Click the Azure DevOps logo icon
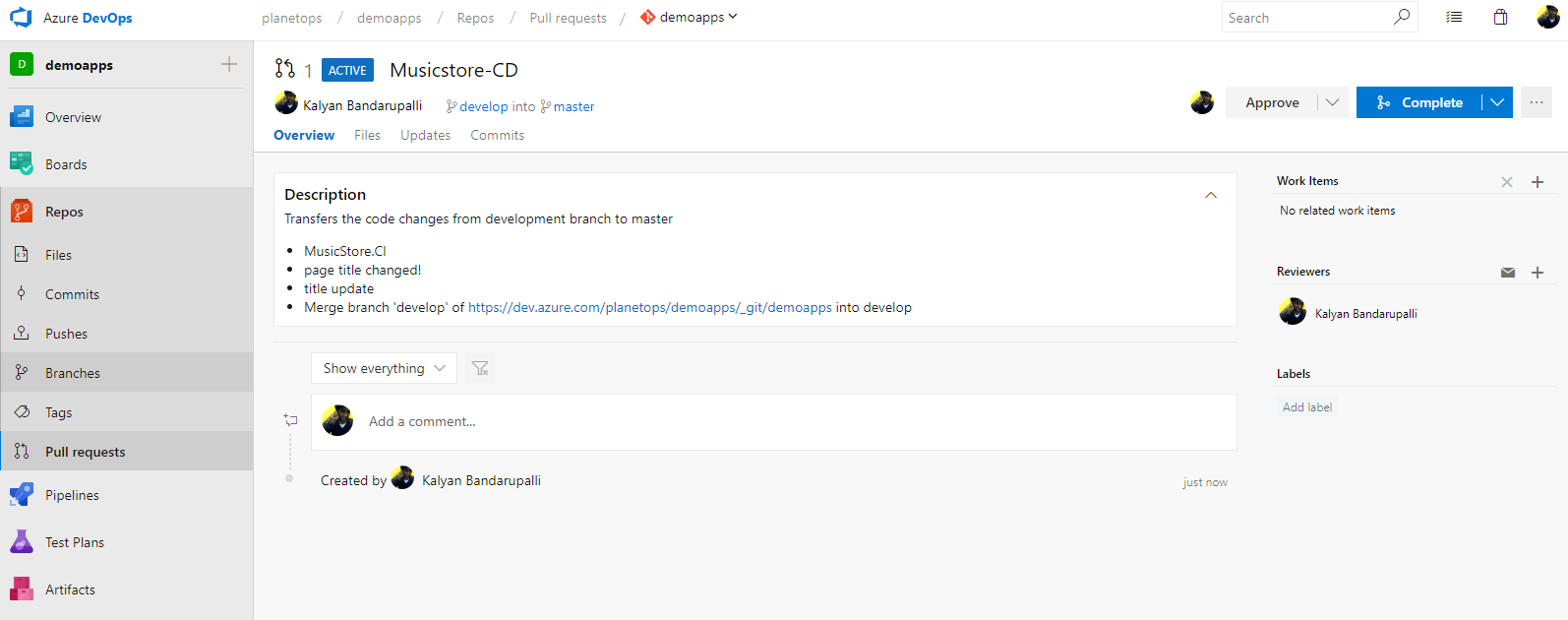The width and height of the screenshot is (1568, 620). [x=21, y=18]
